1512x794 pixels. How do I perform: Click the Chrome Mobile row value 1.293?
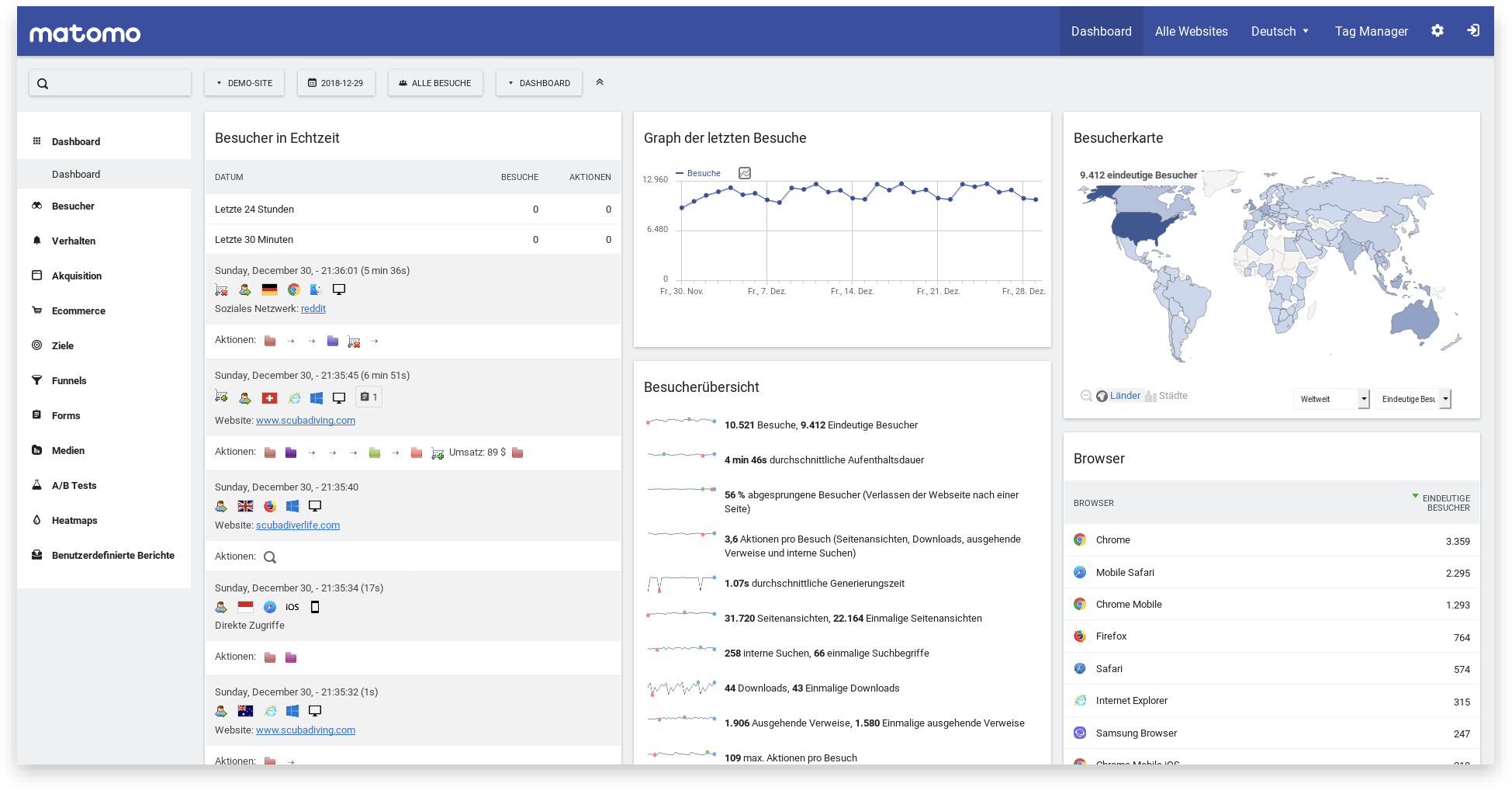tap(1458, 605)
